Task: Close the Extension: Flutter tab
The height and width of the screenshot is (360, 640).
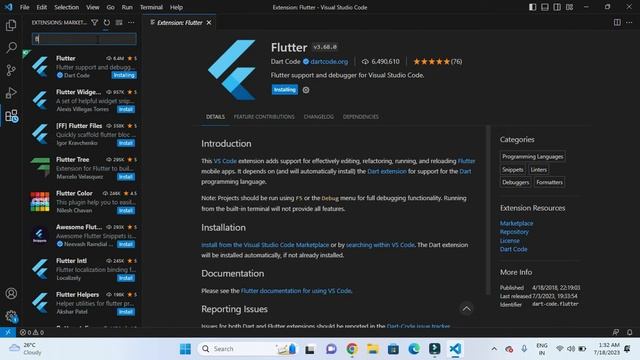Action: pos(209,22)
